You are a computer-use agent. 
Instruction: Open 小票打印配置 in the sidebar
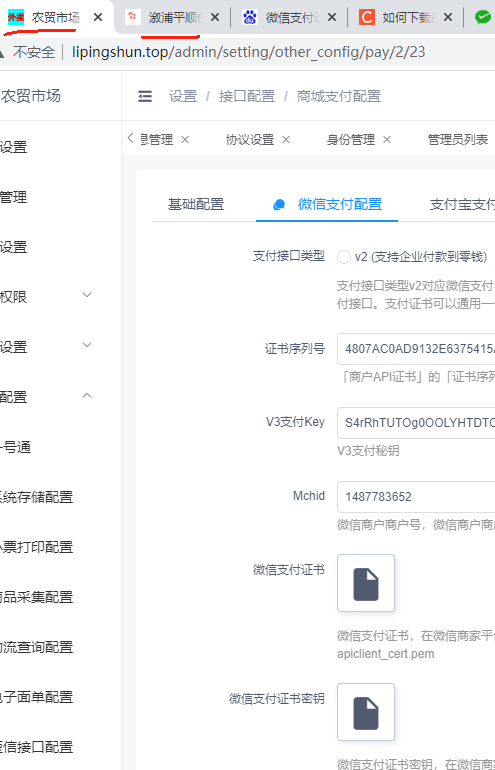(x=36, y=547)
